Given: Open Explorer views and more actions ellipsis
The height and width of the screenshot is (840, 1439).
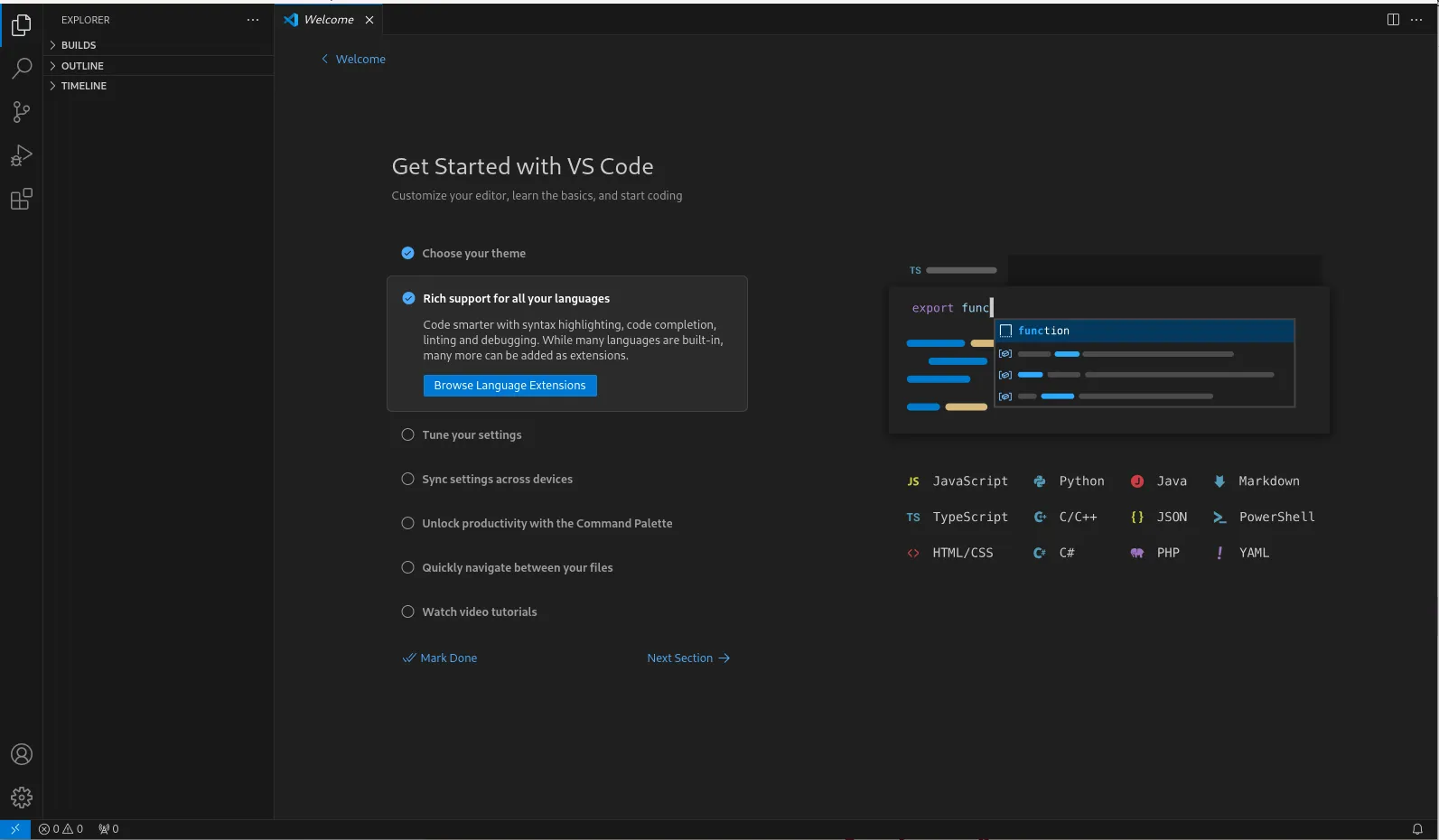Looking at the screenshot, I should click(253, 20).
